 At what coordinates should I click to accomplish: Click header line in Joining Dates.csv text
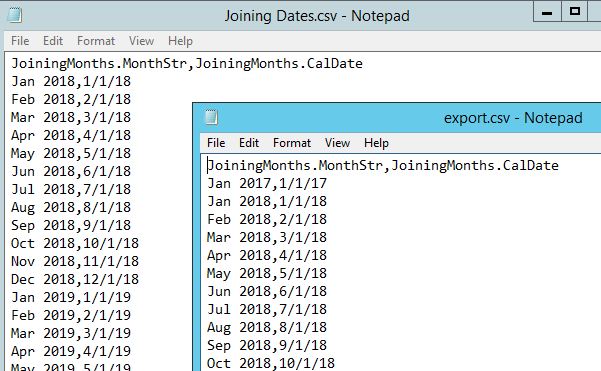[x=187, y=64]
